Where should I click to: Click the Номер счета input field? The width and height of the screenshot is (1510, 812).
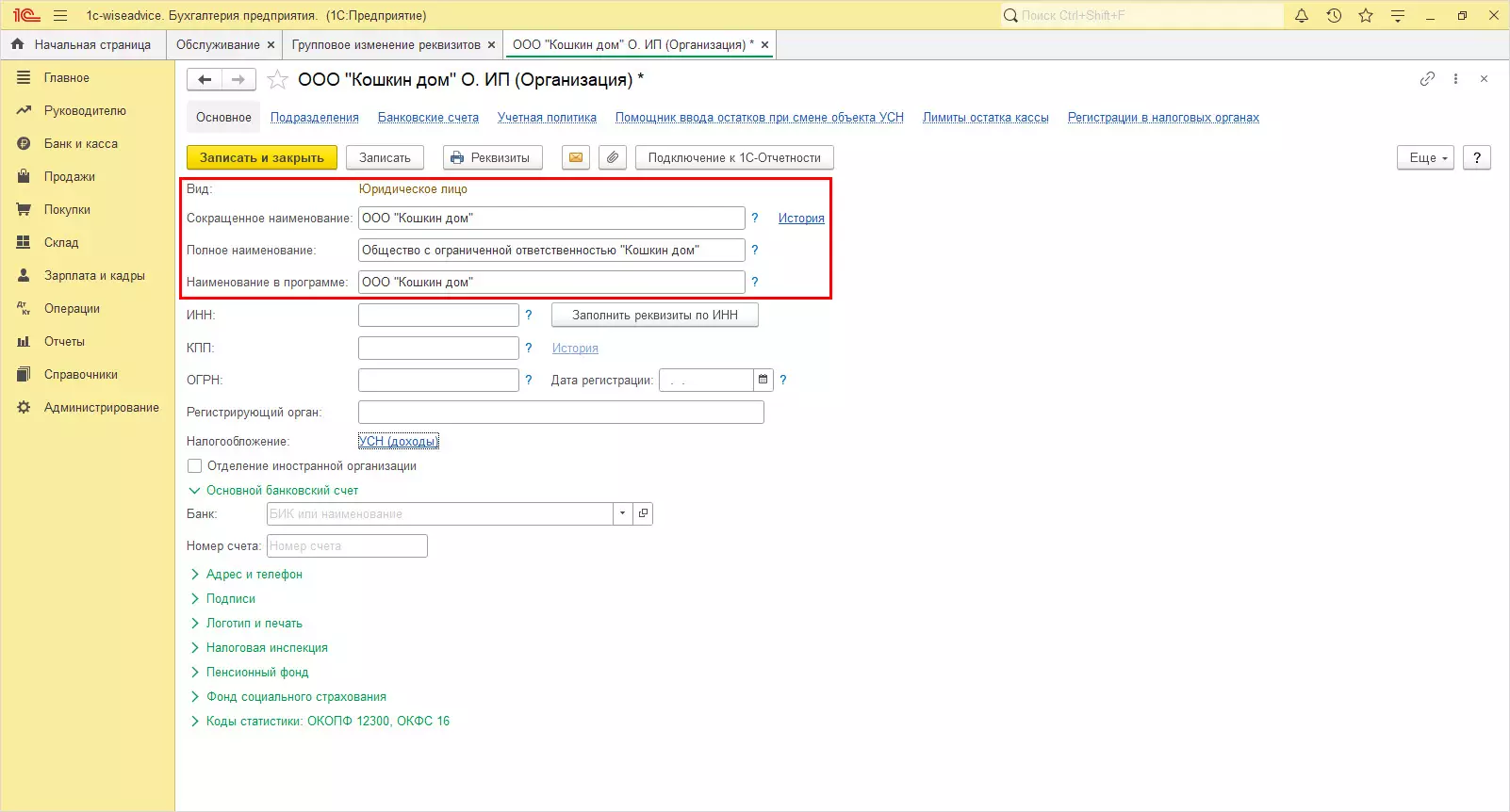click(x=347, y=546)
